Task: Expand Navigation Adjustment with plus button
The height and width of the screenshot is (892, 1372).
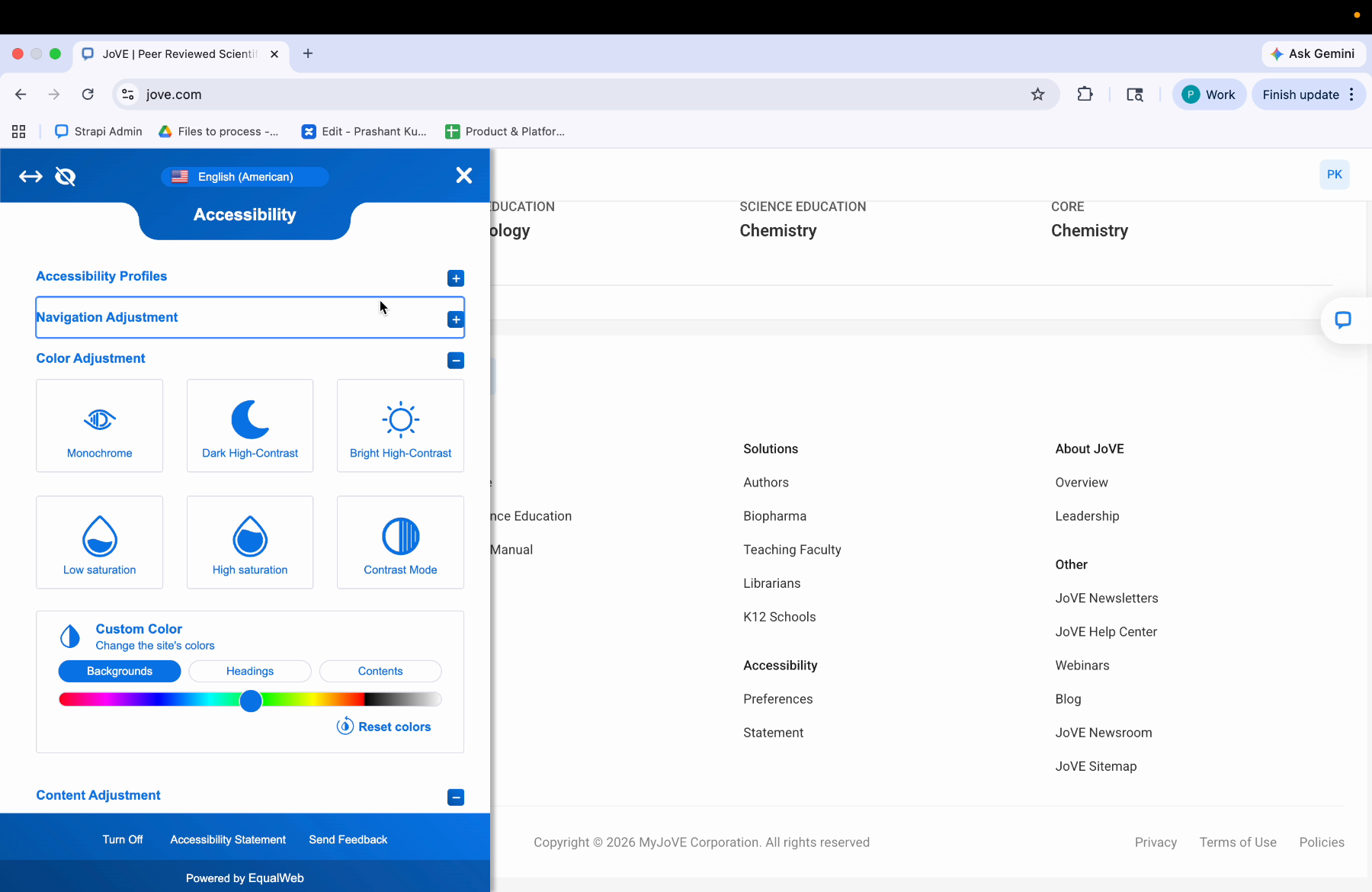Action: click(x=456, y=319)
